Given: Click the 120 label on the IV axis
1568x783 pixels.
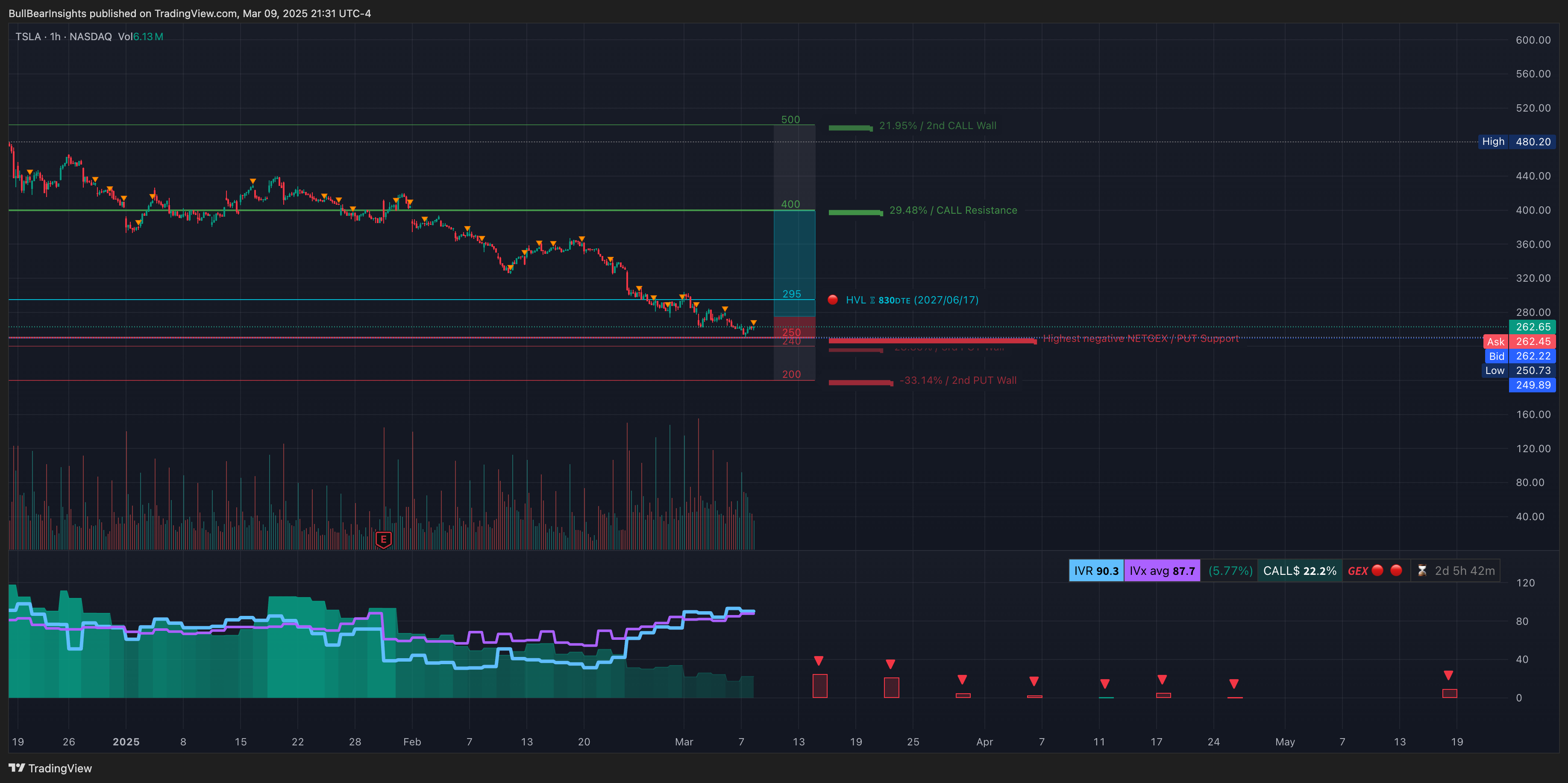Looking at the screenshot, I should click(1525, 583).
